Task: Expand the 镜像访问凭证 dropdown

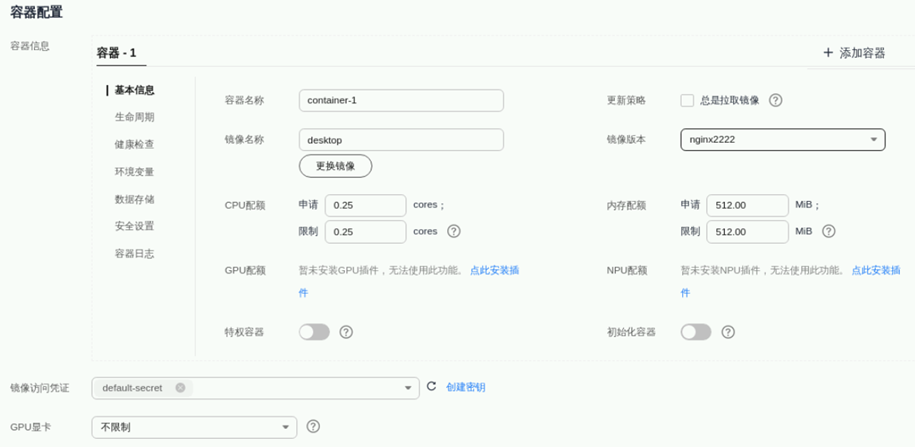Action: tap(409, 388)
